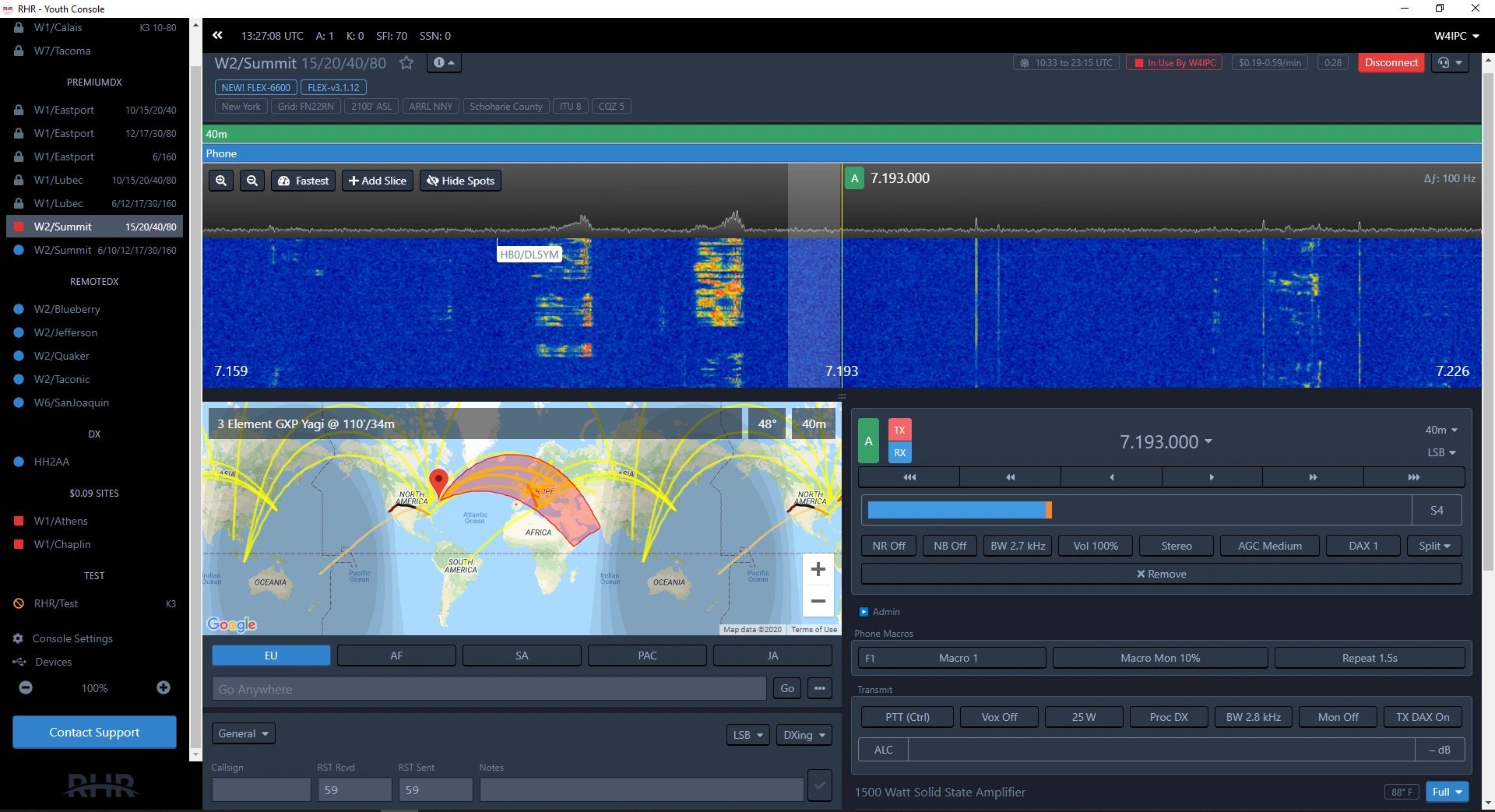Favorite W2/Summit with the star icon
1495x812 pixels.
click(406, 63)
